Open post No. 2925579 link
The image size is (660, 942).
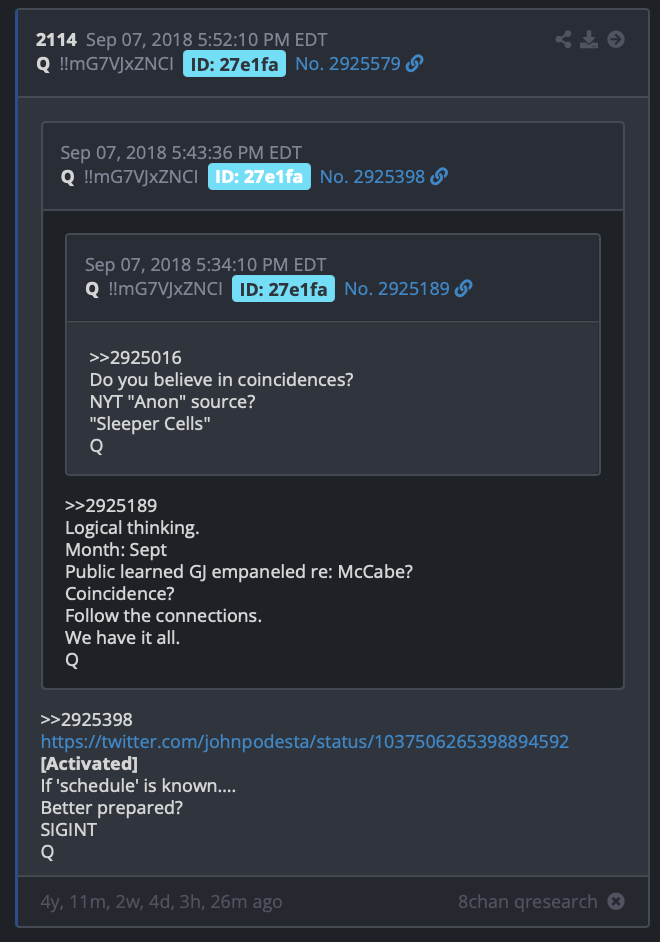348,64
